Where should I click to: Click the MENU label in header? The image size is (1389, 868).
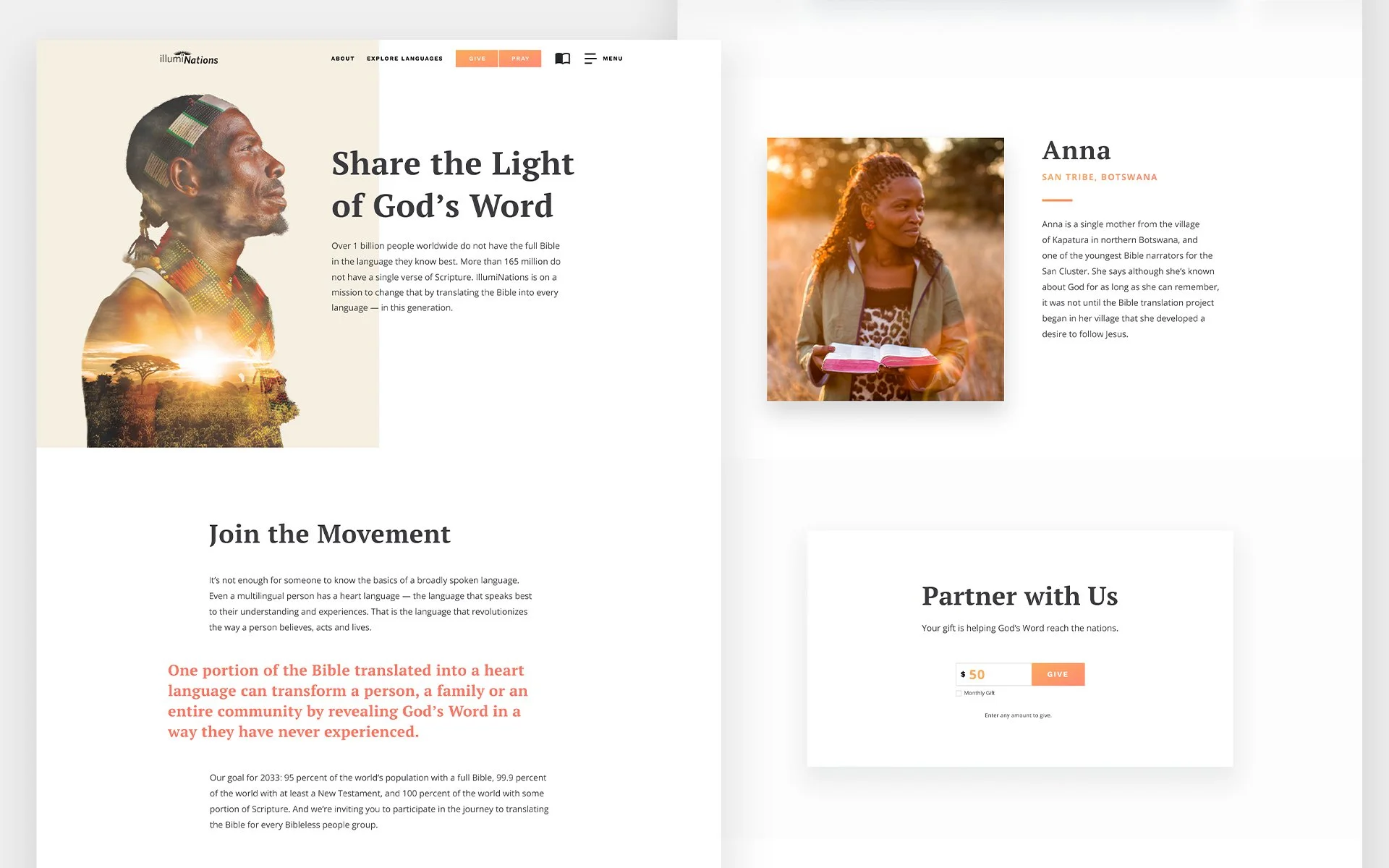click(613, 59)
